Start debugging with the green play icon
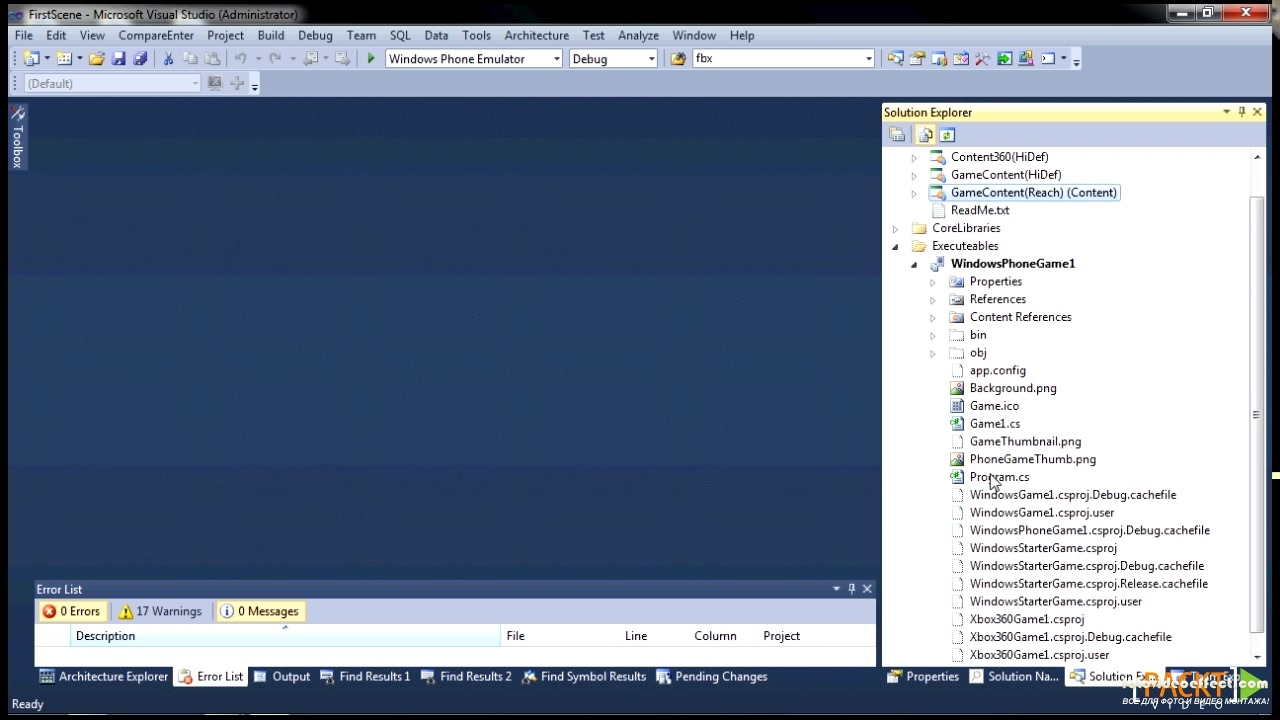The width and height of the screenshot is (1280, 720). point(371,59)
